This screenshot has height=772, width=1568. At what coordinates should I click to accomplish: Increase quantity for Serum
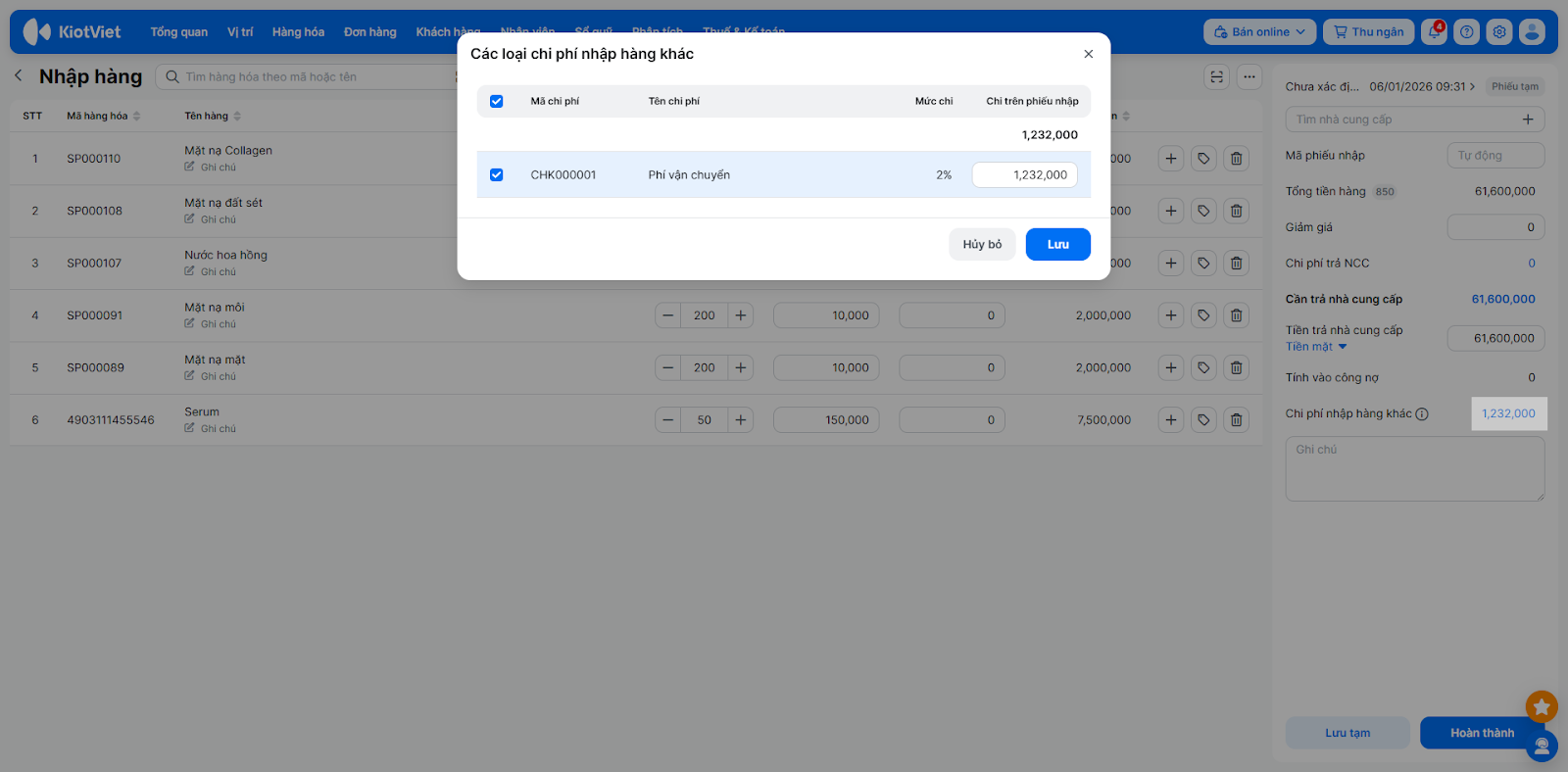(x=741, y=420)
